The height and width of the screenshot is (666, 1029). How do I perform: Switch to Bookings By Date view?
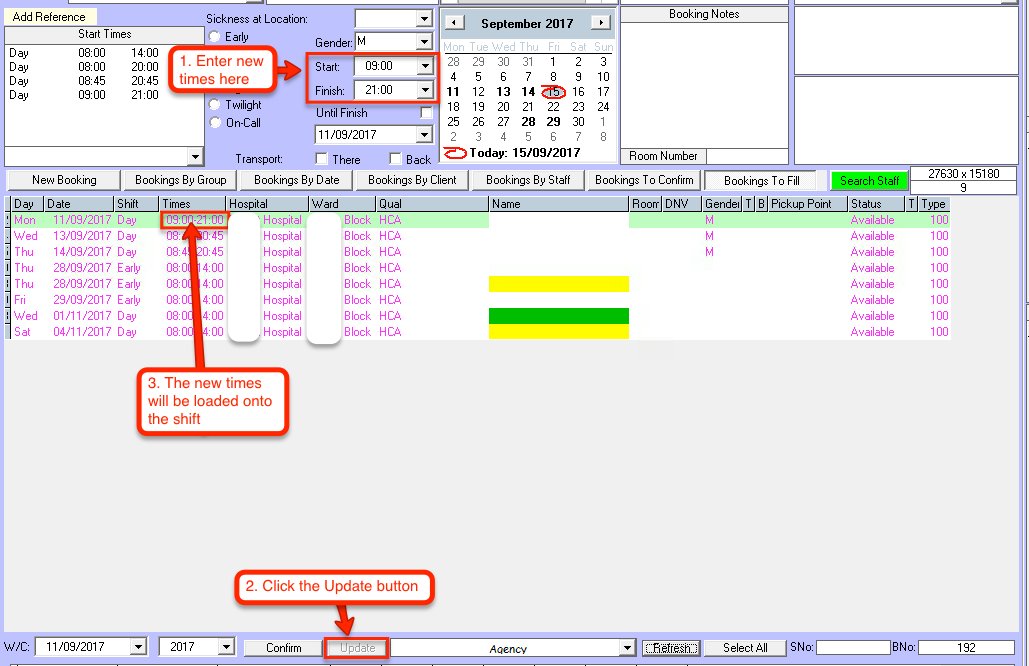tap(296, 181)
